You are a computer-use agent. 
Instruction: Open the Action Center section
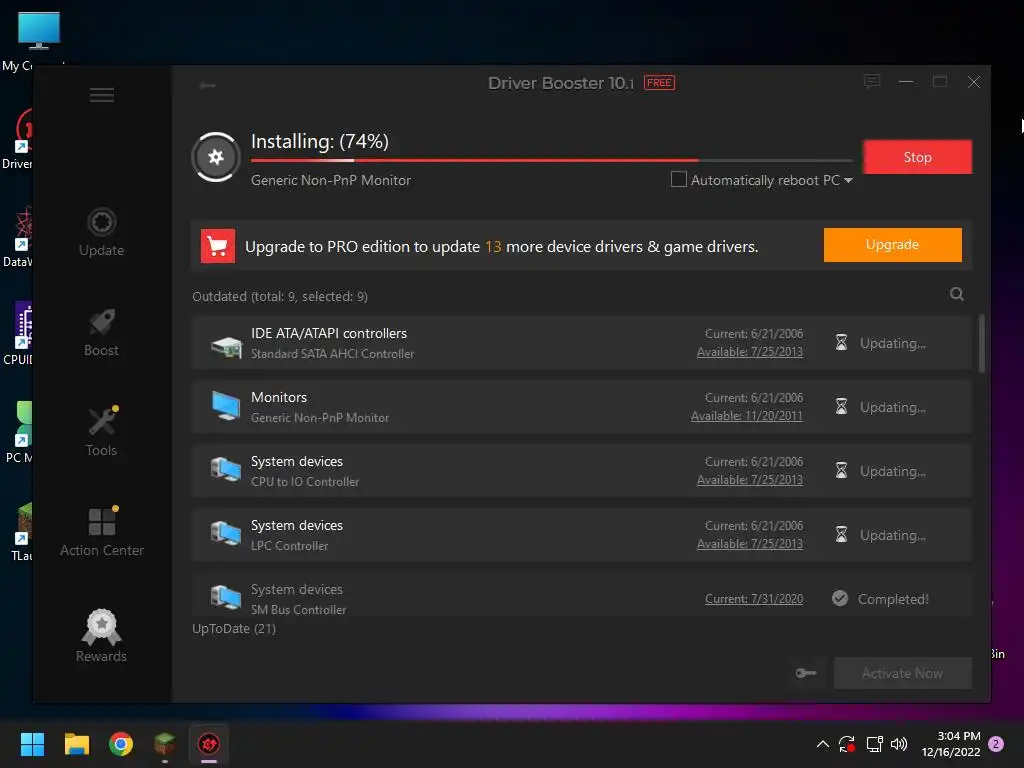point(101,532)
